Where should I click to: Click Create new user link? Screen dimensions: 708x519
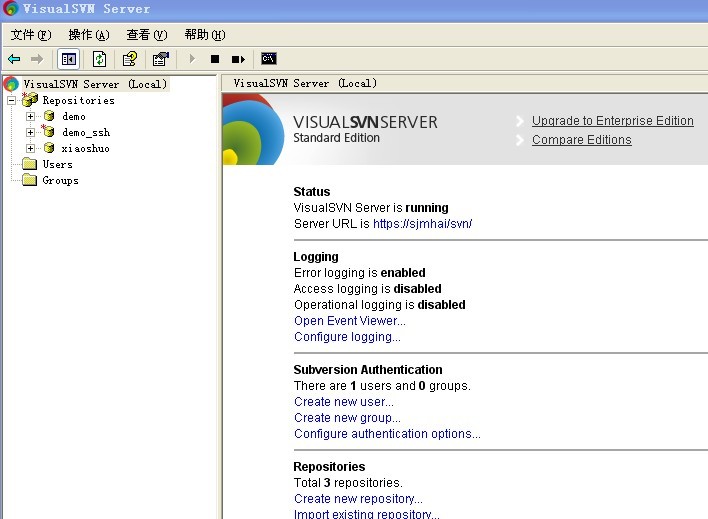344,402
